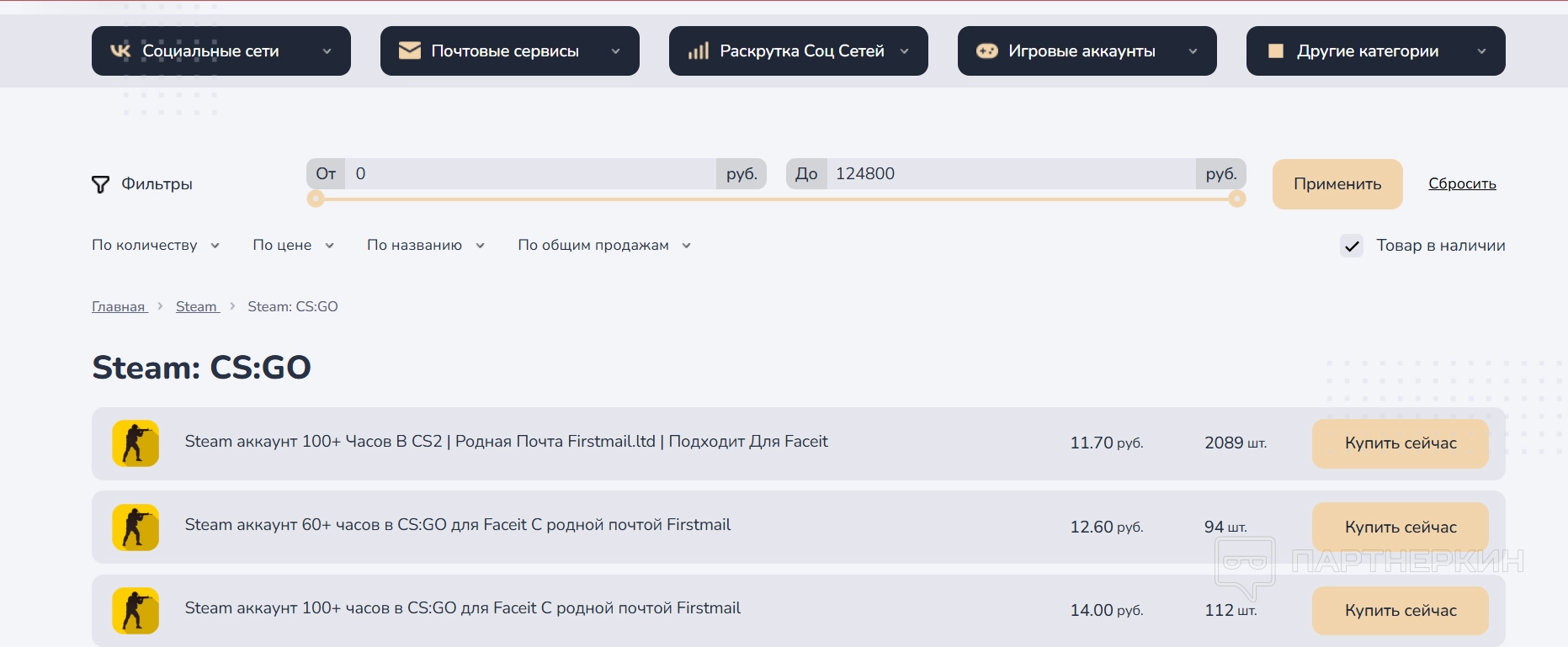Click CS icon of 60+ часов listing
The width and height of the screenshot is (1568, 647).
(136, 527)
